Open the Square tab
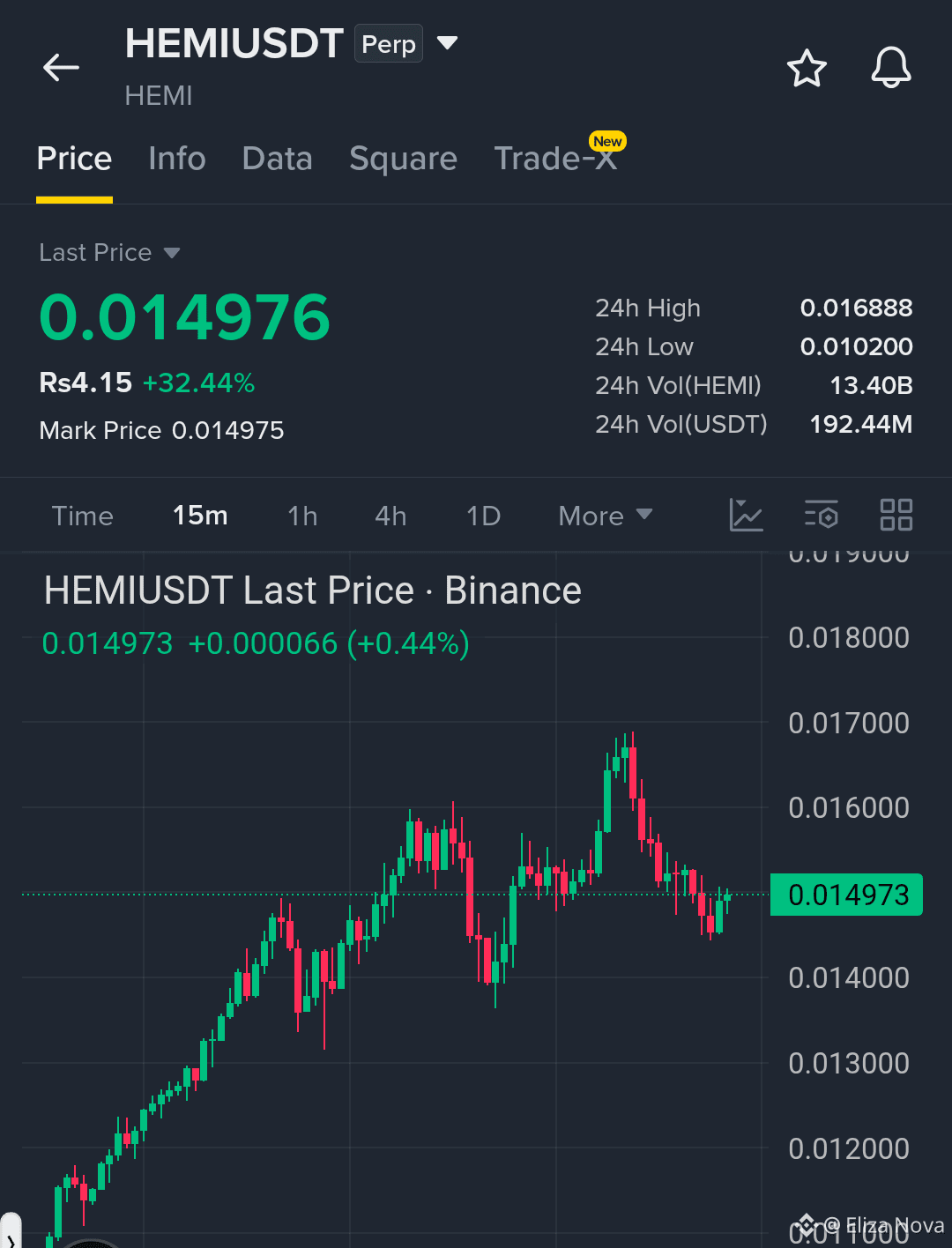Image resolution: width=952 pixels, height=1248 pixels. [403, 159]
